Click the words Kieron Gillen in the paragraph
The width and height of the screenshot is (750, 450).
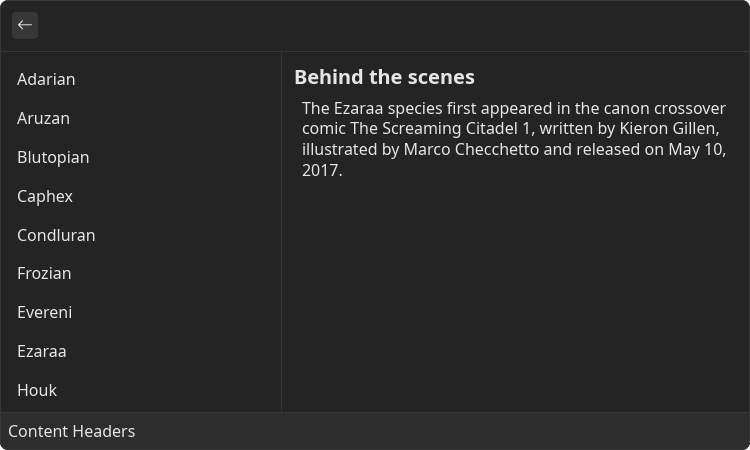click(x=669, y=129)
